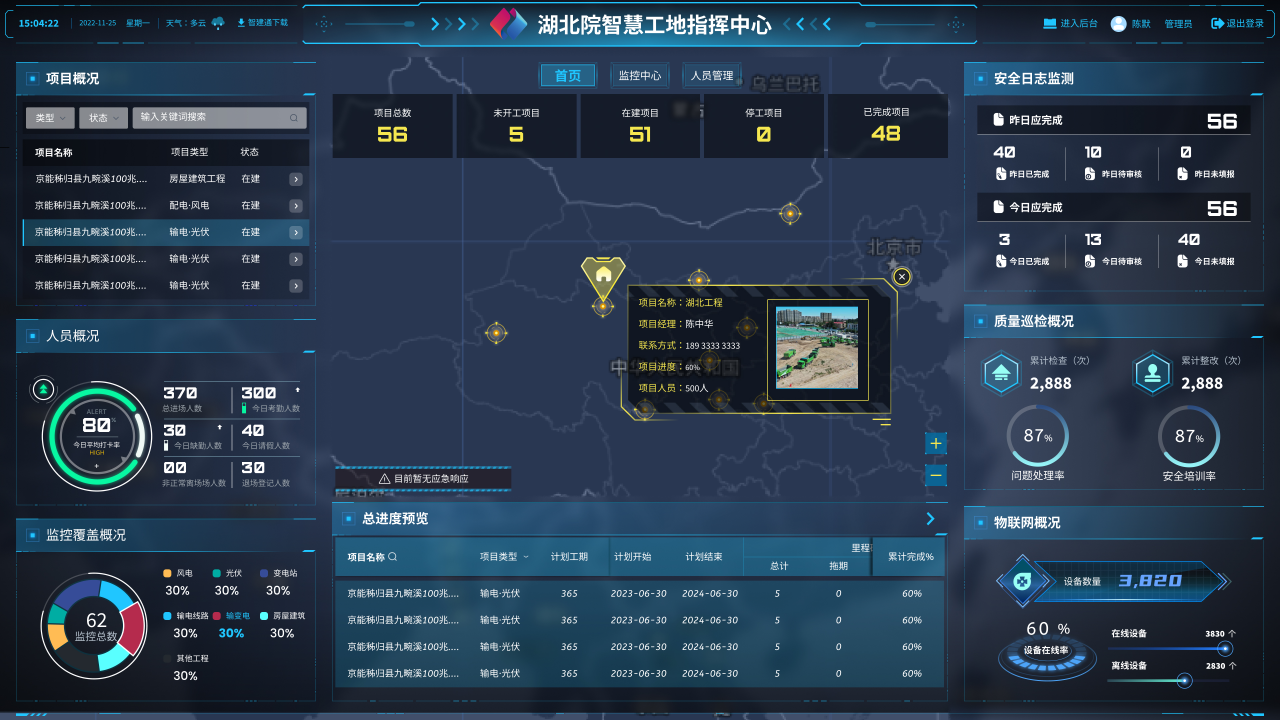Switch to the 监控中心 tab
The width and height of the screenshot is (1280, 720).
pyautogui.click(x=639, y=76)
